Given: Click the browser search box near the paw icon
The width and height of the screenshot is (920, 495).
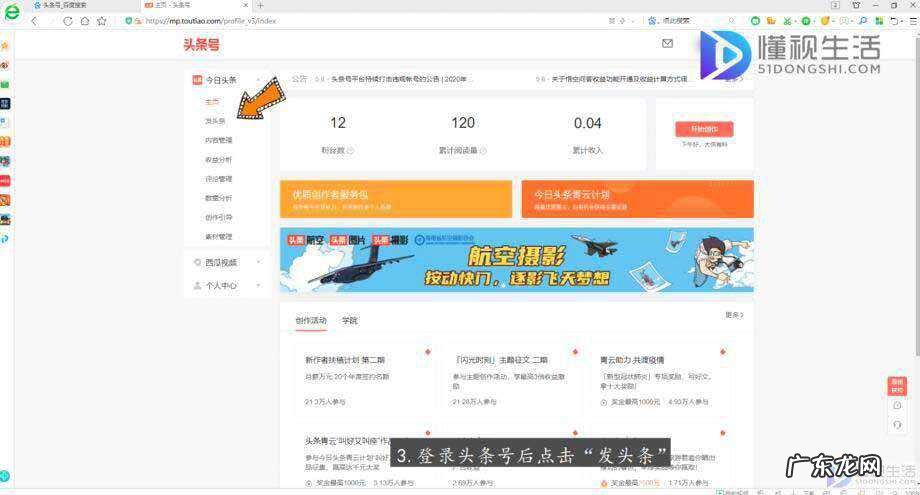Looking at the screenshot, I should click(x=694, y=21).
